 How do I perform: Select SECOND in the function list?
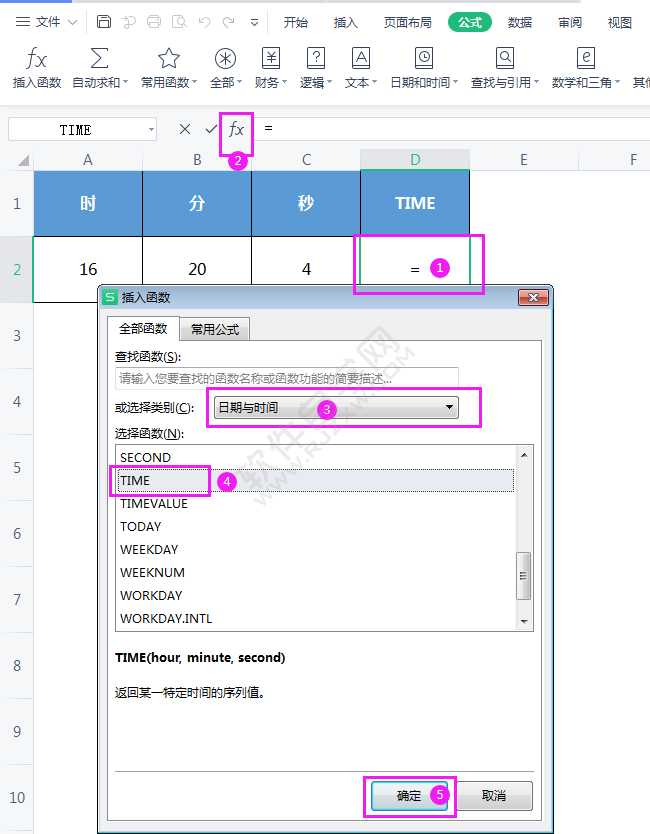316,457
